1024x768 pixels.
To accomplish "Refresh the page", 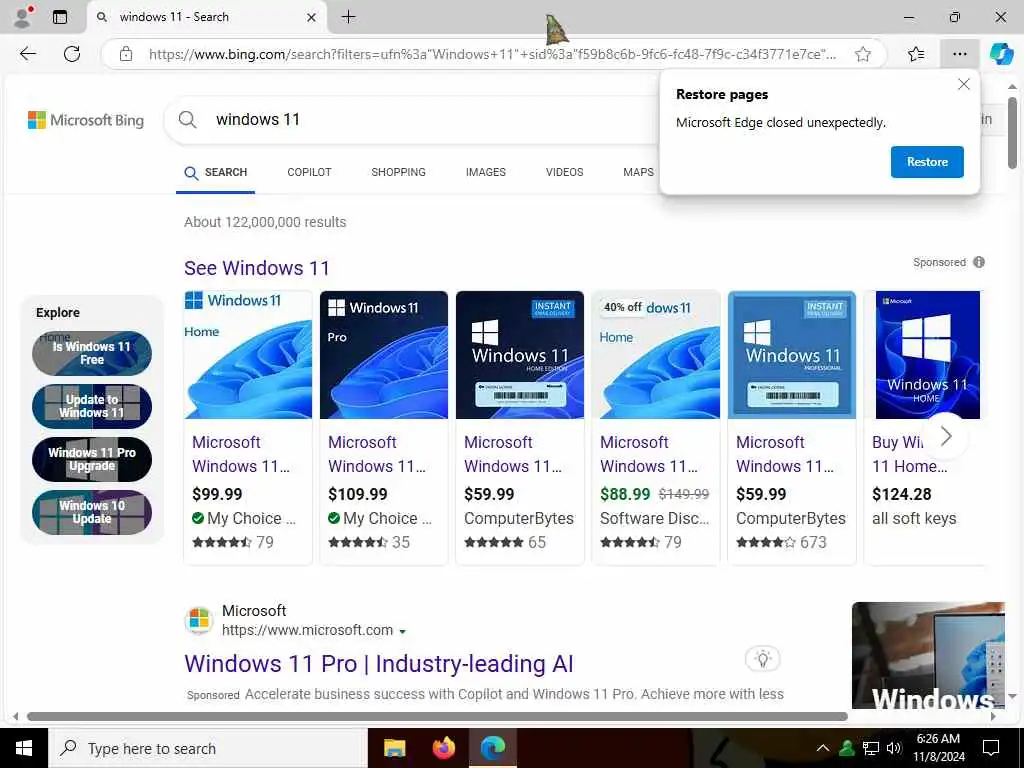I will click(x=72, y=54).
